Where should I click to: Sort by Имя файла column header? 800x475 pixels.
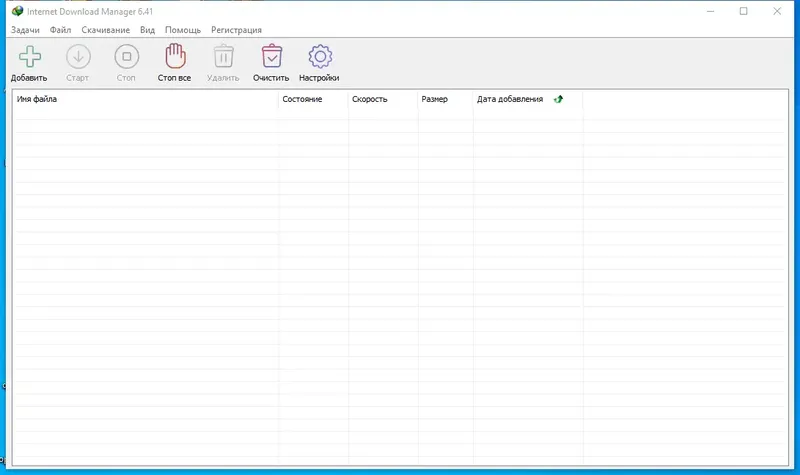(x=146, y=99)
